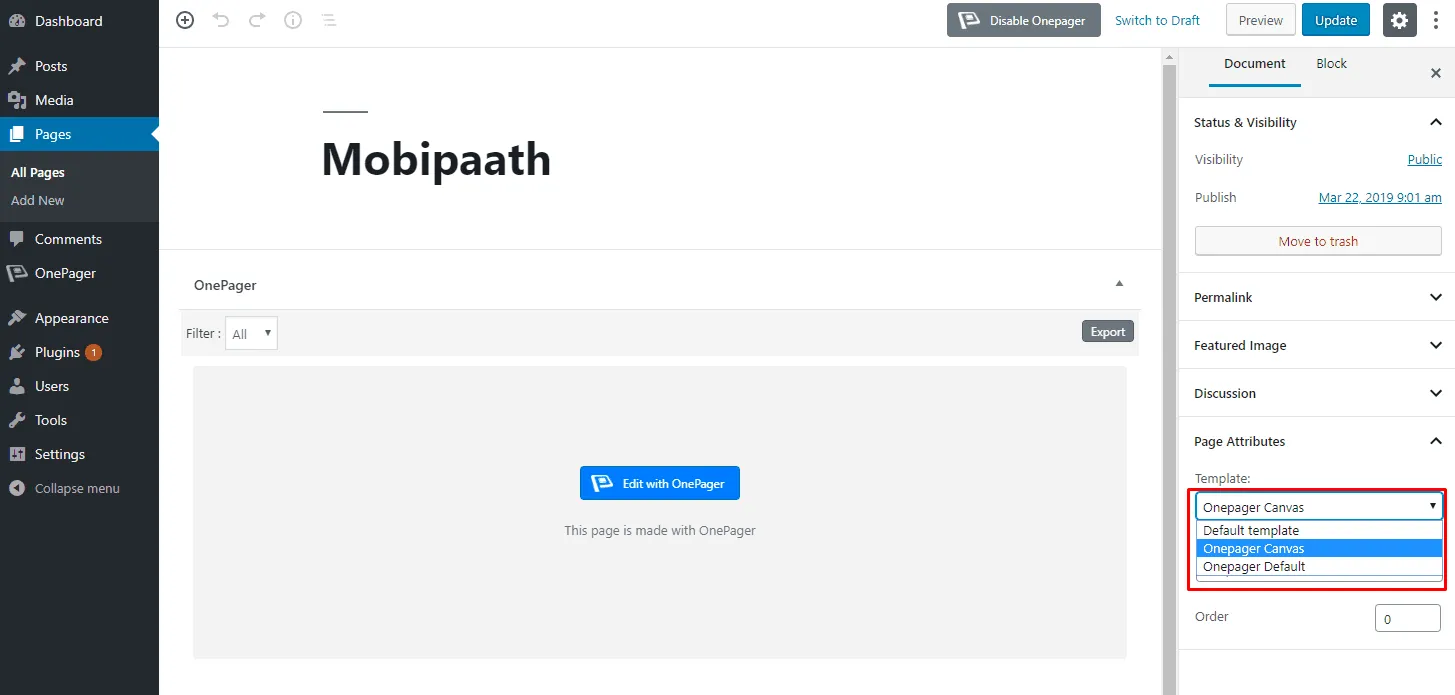Click the Mar 22, 2019 publish date link
Screen dimensions: 1455x695
click(1380, 197)
